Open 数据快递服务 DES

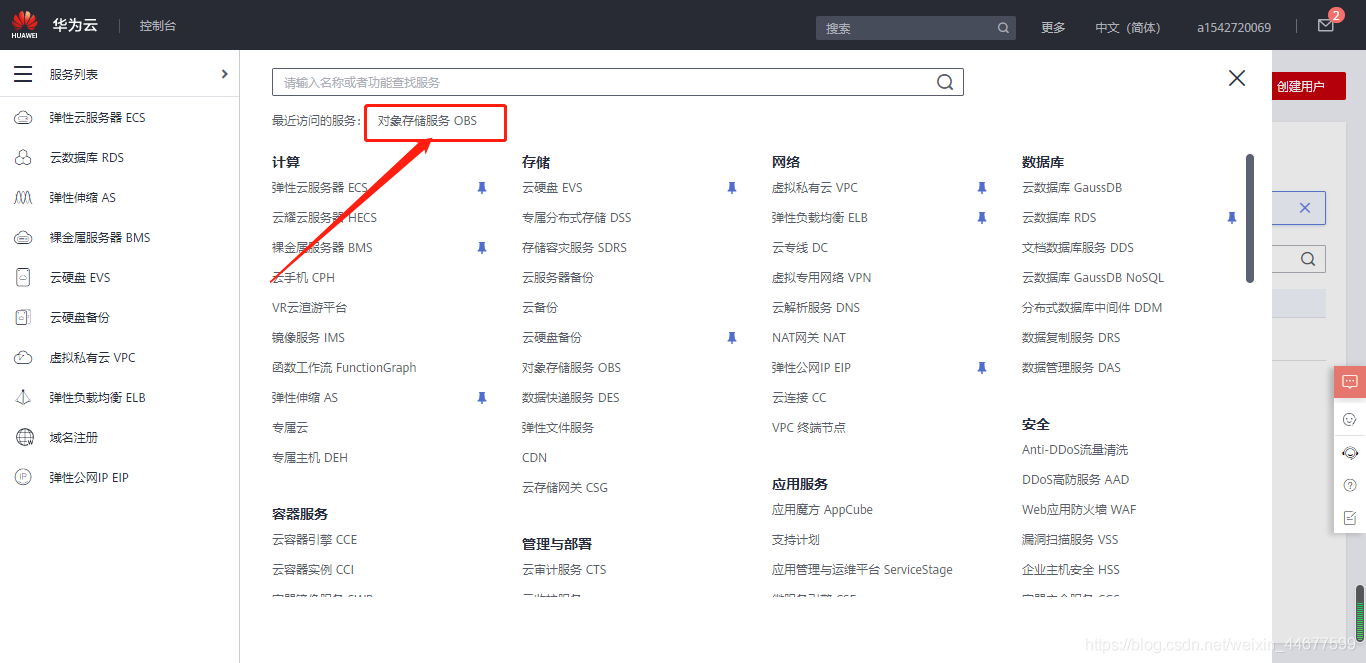(570, 398)
